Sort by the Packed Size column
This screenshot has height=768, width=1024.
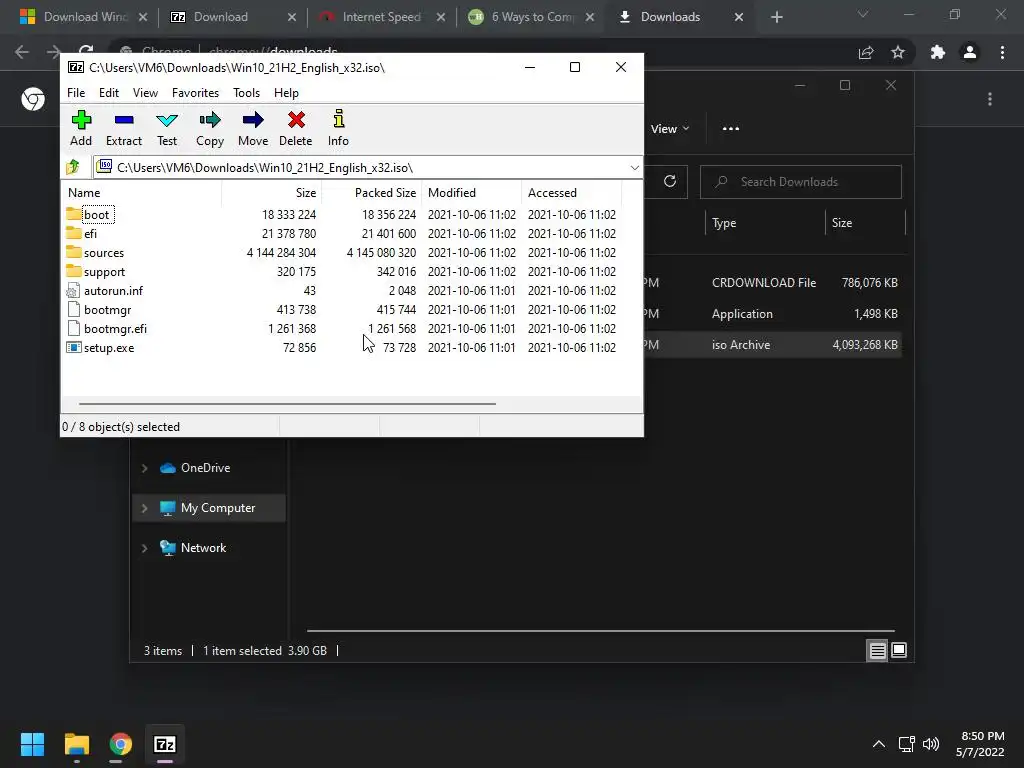click(372, 193)
